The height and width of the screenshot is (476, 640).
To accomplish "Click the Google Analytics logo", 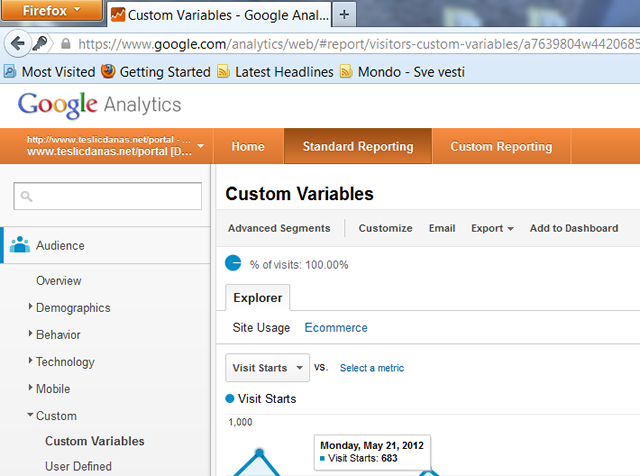I will pos(99,105).
